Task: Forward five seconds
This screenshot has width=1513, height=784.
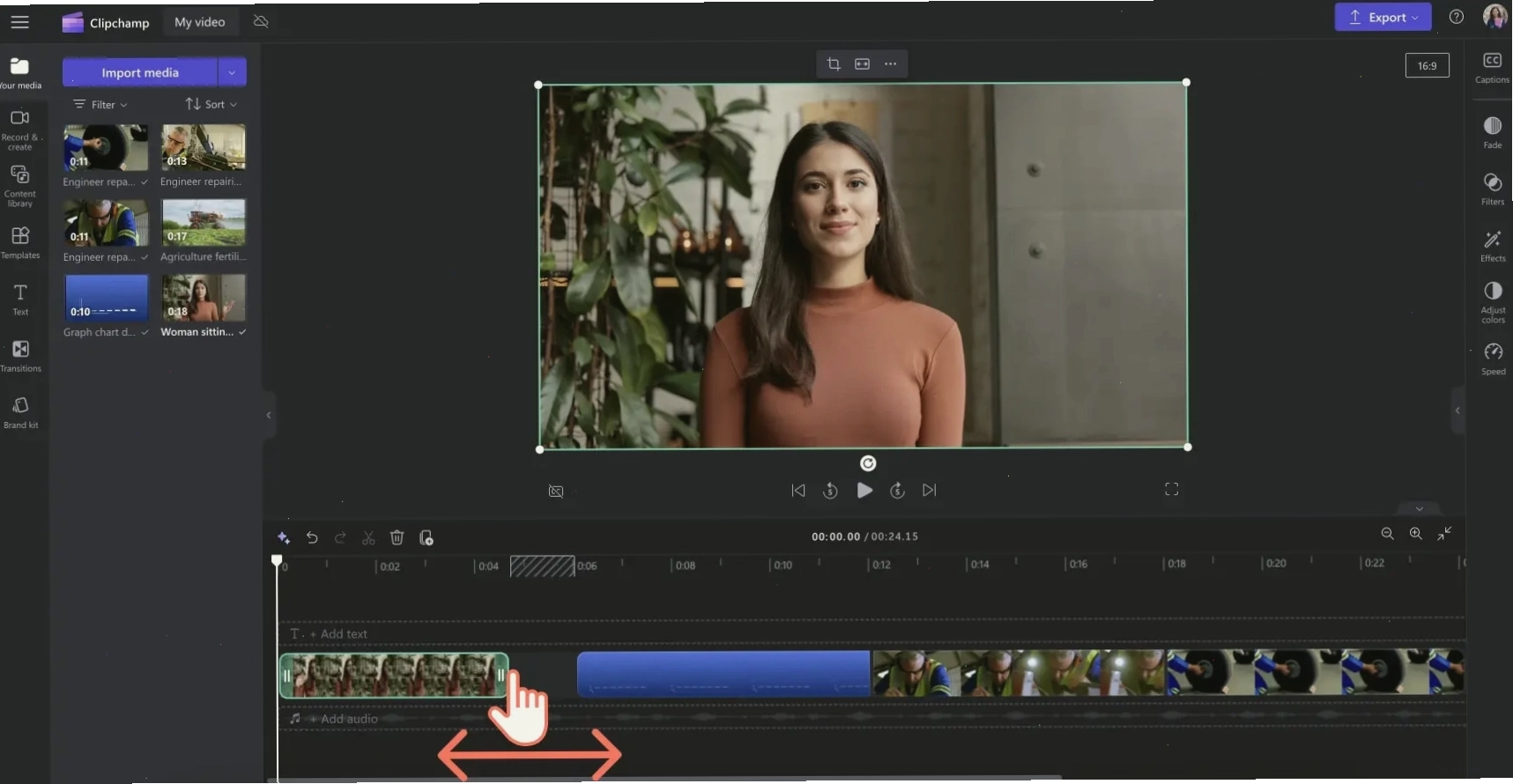Action: click(897, 491)
